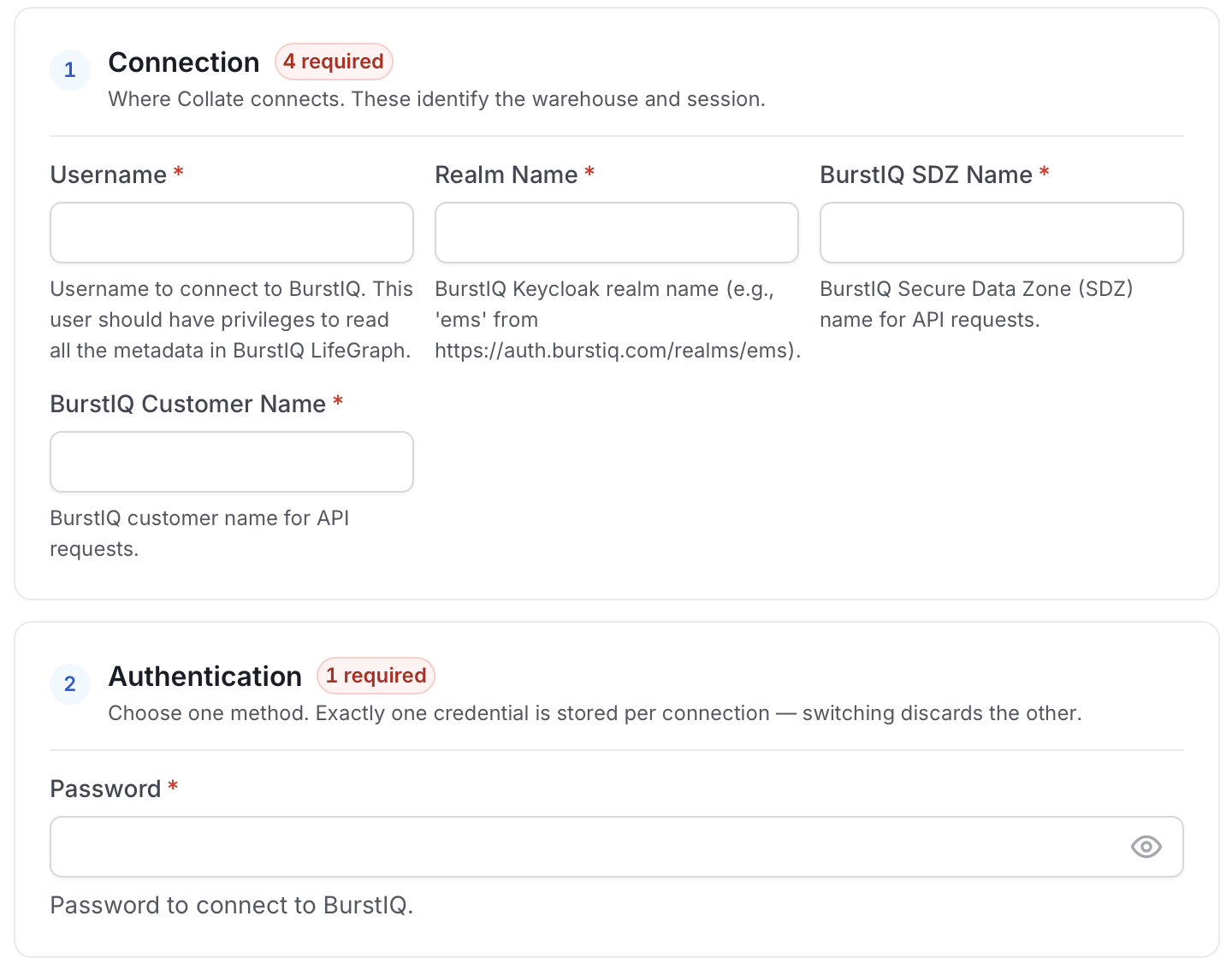Click the Realm Name label
The height and width of the screenshot is (975, 1232).
pyautogui.click(x=506, y=174)
